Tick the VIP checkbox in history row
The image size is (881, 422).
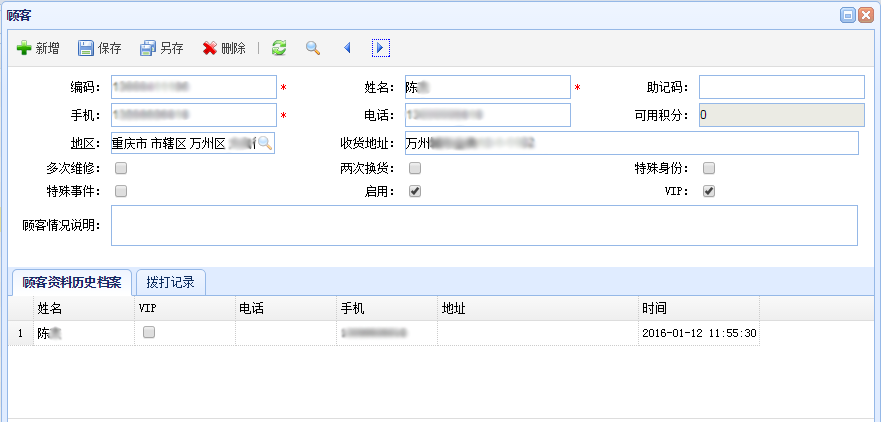149,333
